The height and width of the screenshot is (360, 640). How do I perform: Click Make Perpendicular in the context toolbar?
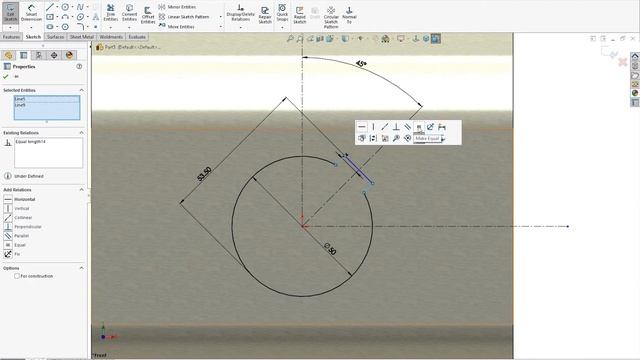(396, 127)
